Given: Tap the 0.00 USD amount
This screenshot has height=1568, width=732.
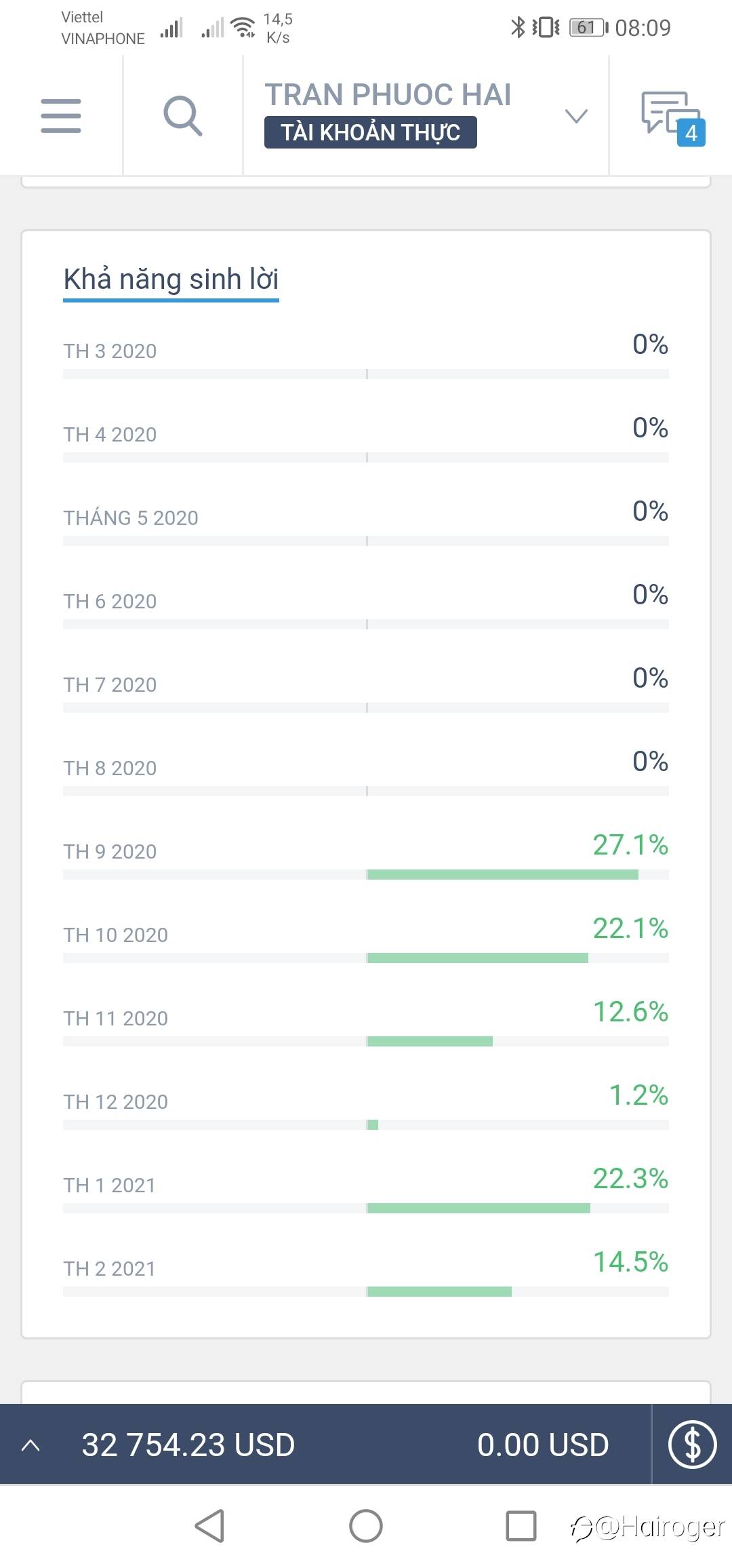Looking at the screenshot, I should [542, 1445].
